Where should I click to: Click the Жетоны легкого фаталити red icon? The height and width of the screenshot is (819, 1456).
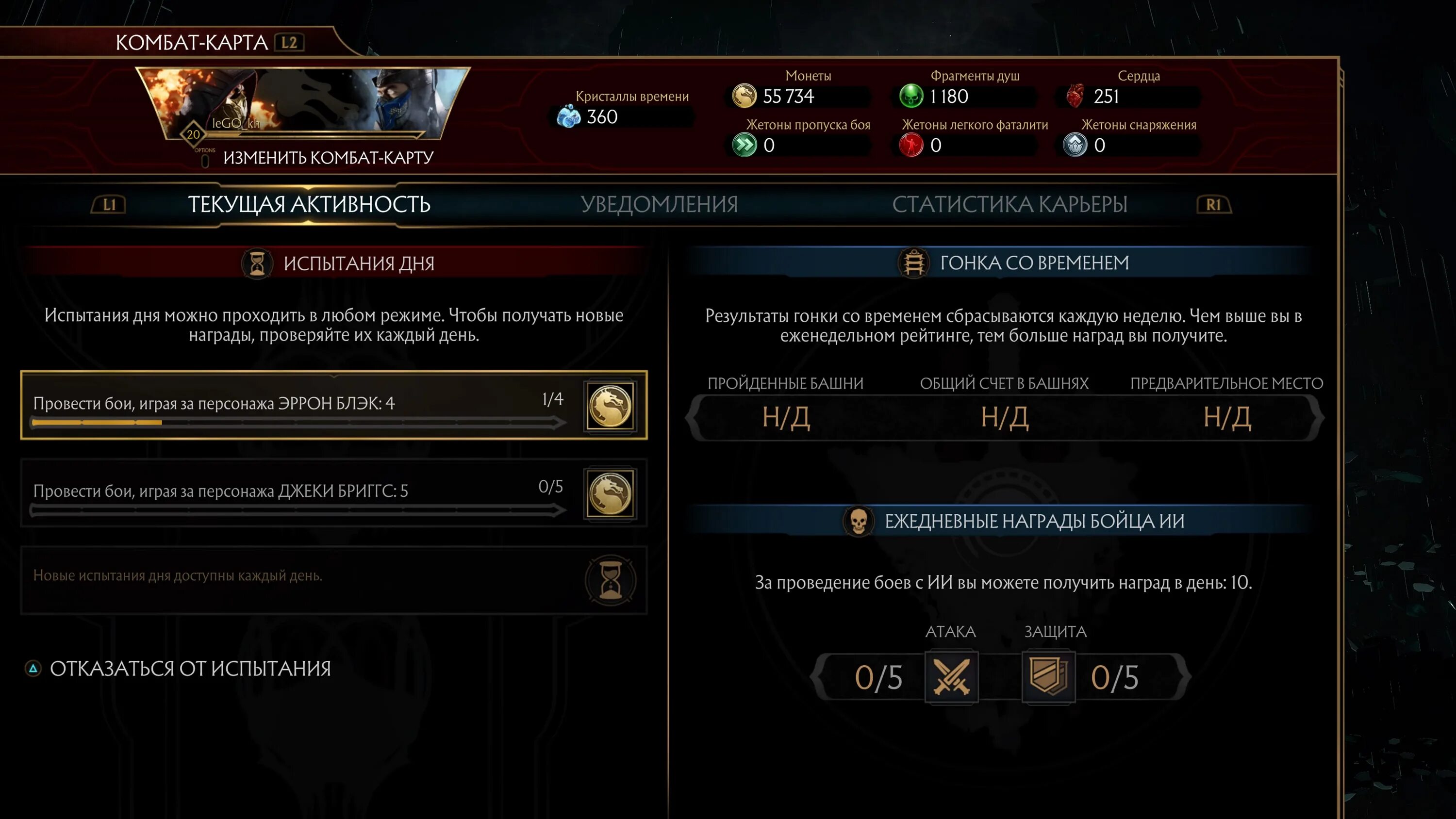pyautogui.click(x=910, y=145)
